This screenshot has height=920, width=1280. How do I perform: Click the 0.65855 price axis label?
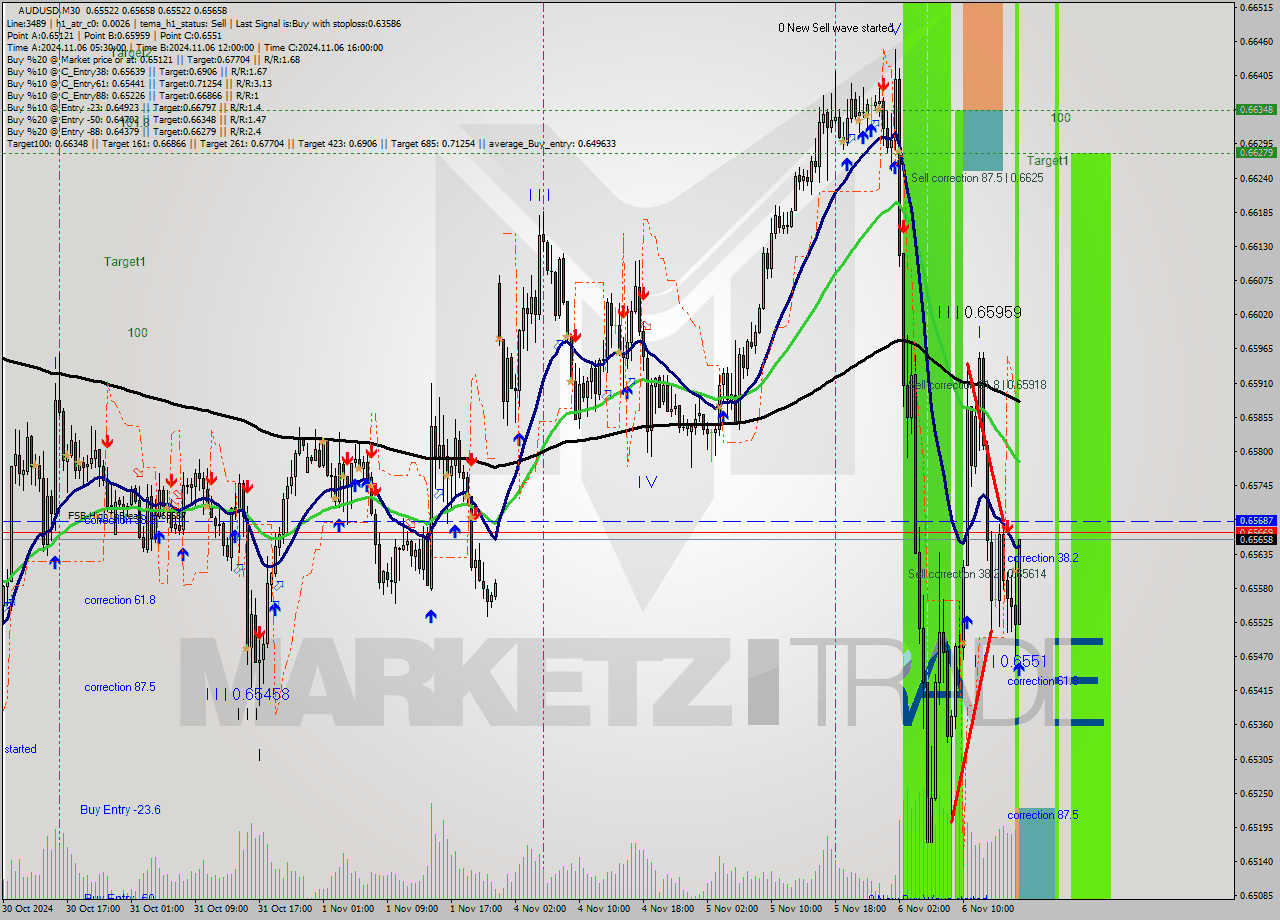click(1256, 417)
